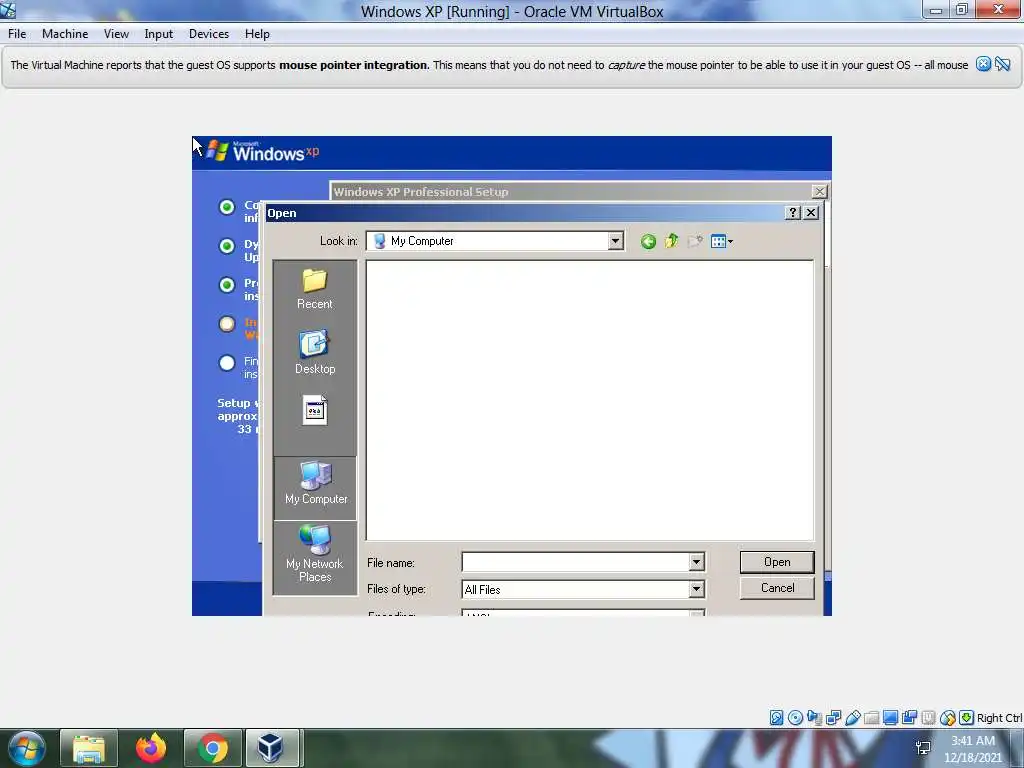Click inside the File name field
The image size is (1024, 768).
tap(575, 562)
